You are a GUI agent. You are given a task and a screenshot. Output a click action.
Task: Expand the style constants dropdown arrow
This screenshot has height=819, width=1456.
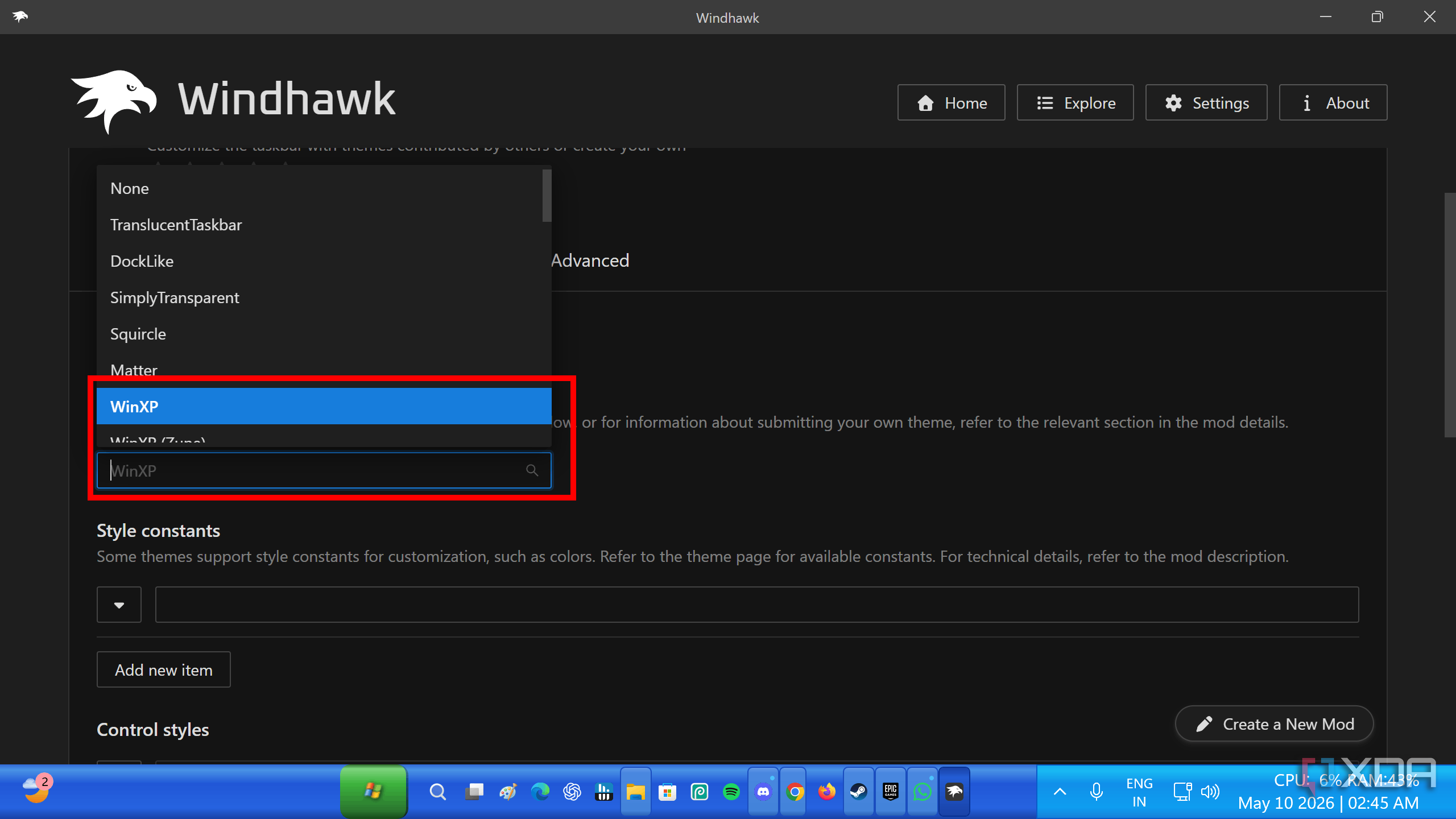tap(119, 605)
